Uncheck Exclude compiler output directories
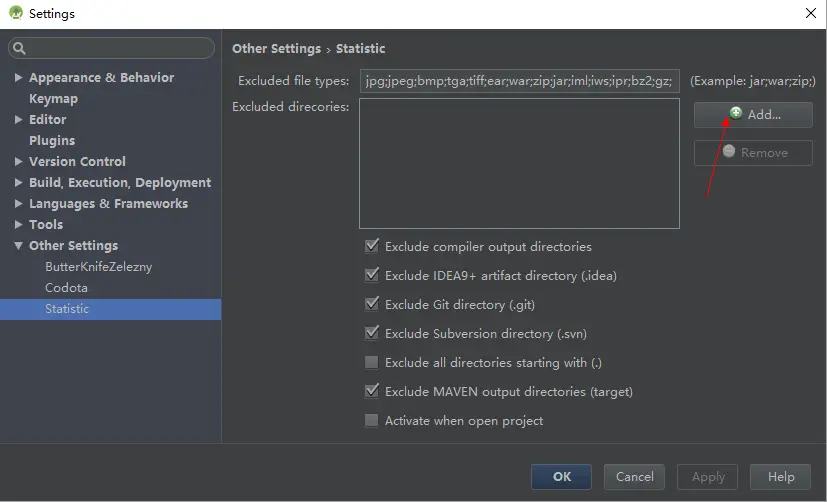Screen dimensions: 827x502 pyautogui.click(x=372, y=246)
